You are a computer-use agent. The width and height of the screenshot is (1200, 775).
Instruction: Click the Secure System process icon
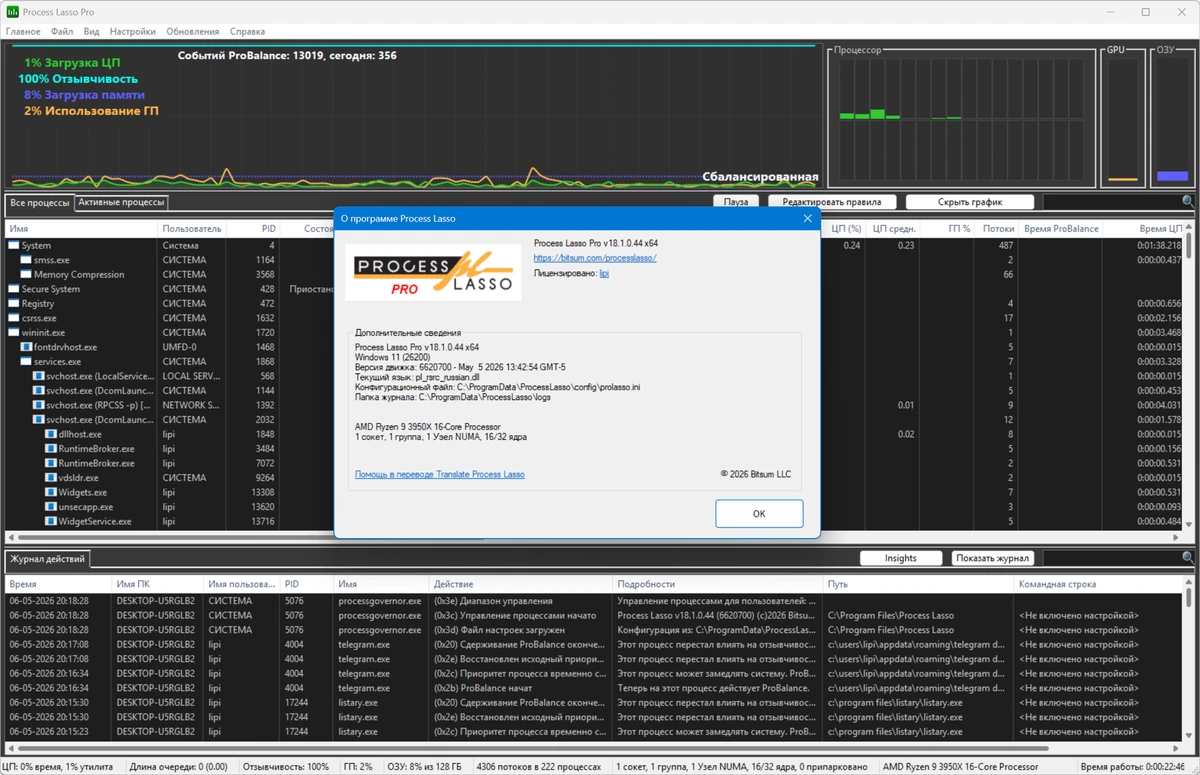click(x=14, y=289)
